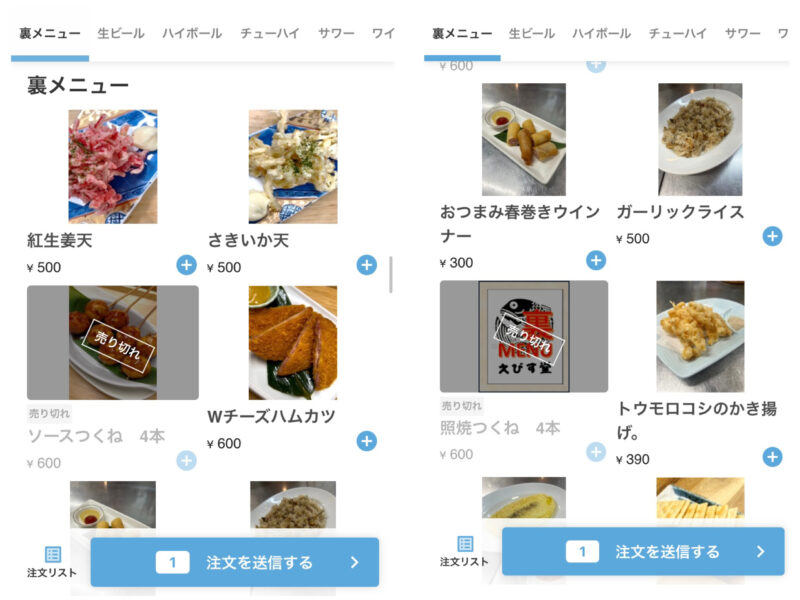Click the greyed plus for ソースつくね

pos(186,460)
